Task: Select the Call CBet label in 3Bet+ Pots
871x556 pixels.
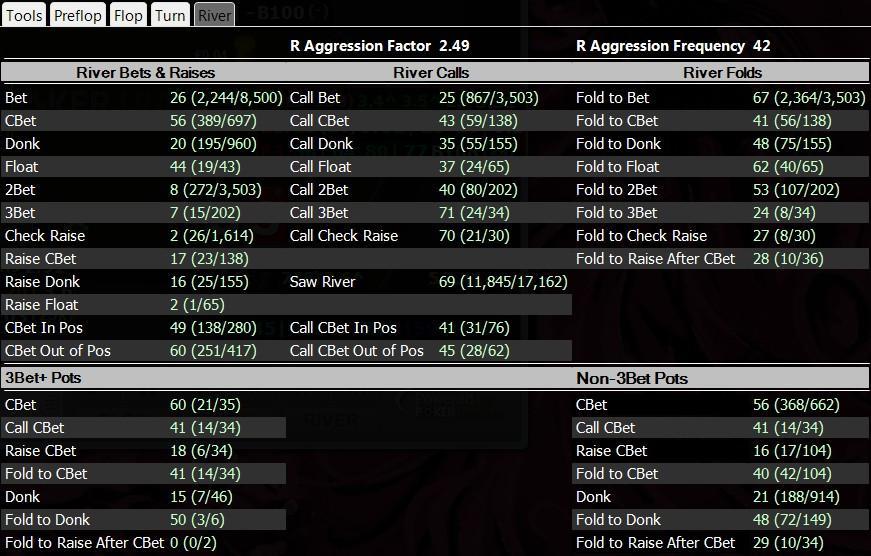Action: click(34, 428)
